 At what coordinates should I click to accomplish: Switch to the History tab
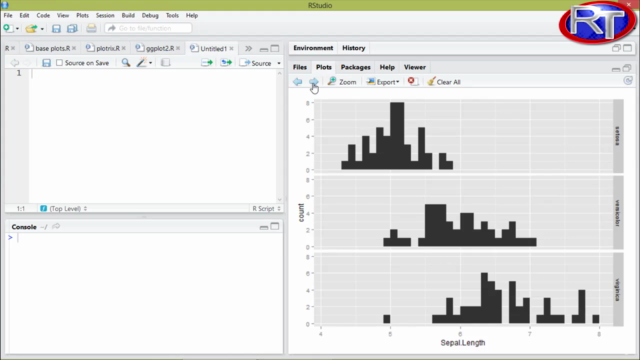pyautogui.click(x=353, y=48)
